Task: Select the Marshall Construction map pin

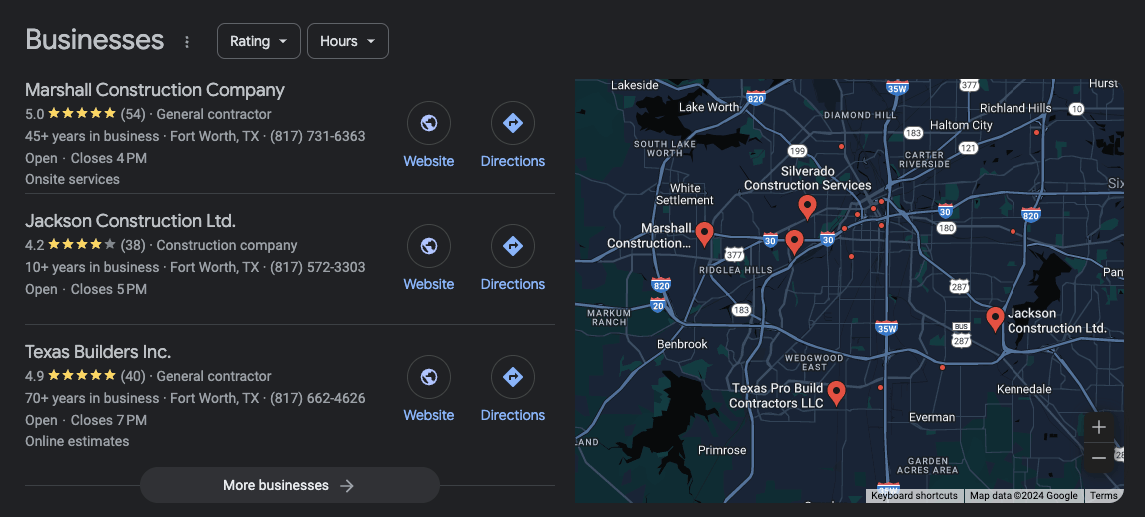Action: pyautogui.click(x=704, y=234)
